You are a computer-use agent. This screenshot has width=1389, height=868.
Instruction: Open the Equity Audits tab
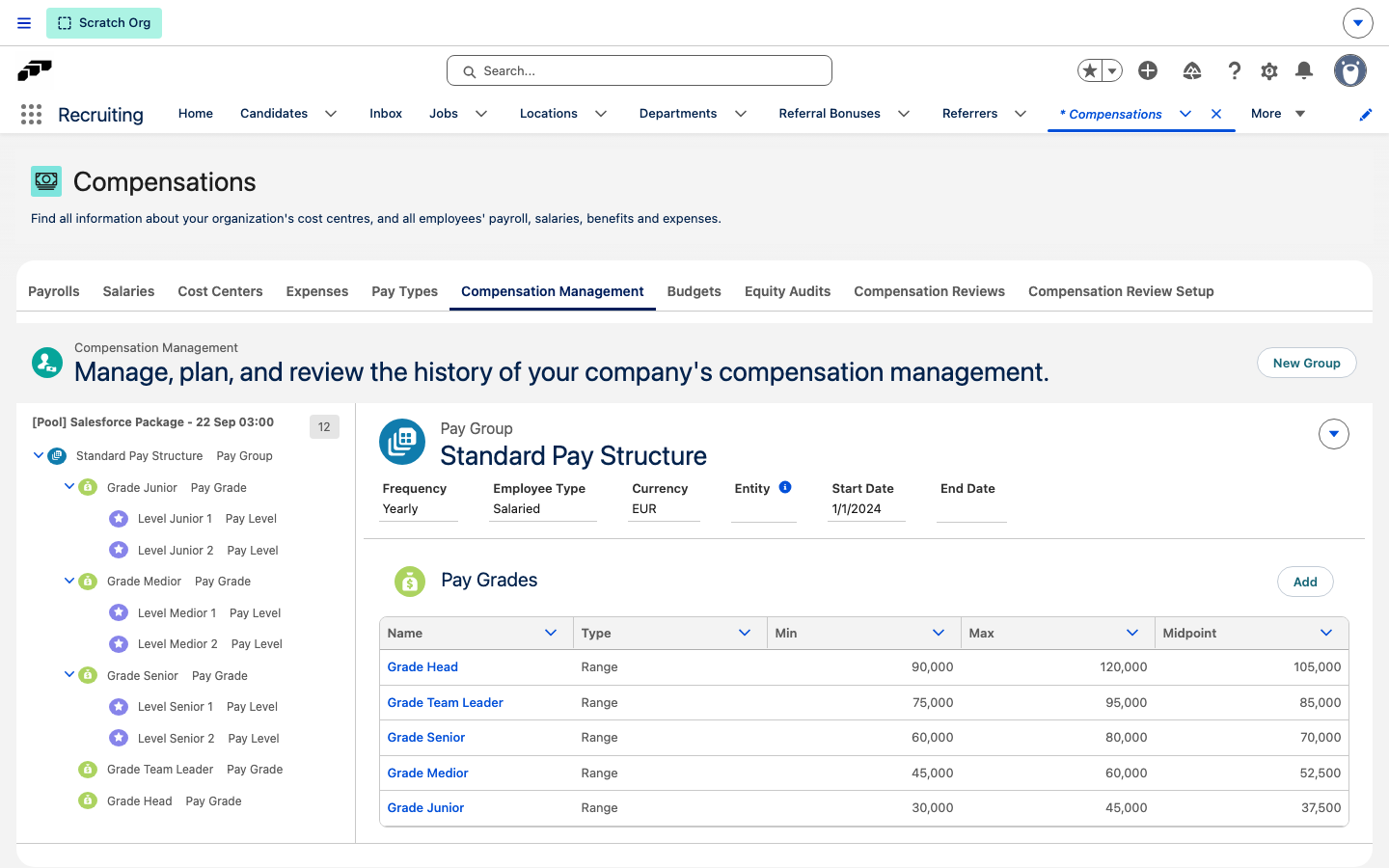[x=787, y=291]
